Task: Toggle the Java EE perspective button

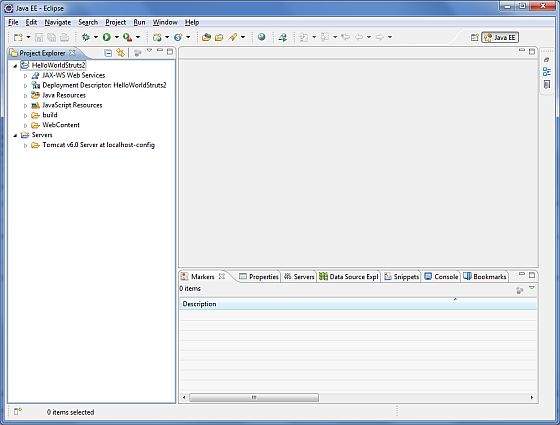Action: 500,38
